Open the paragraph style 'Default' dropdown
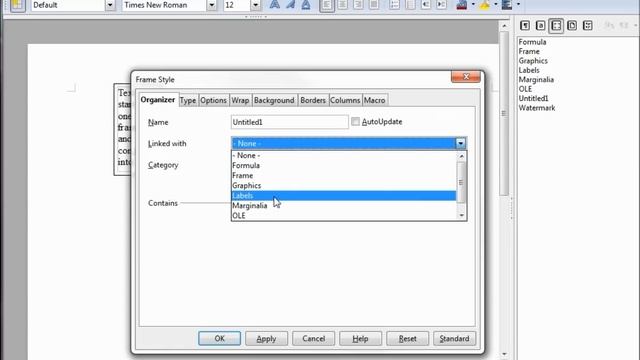640x360 pixels. coord(110,5)
